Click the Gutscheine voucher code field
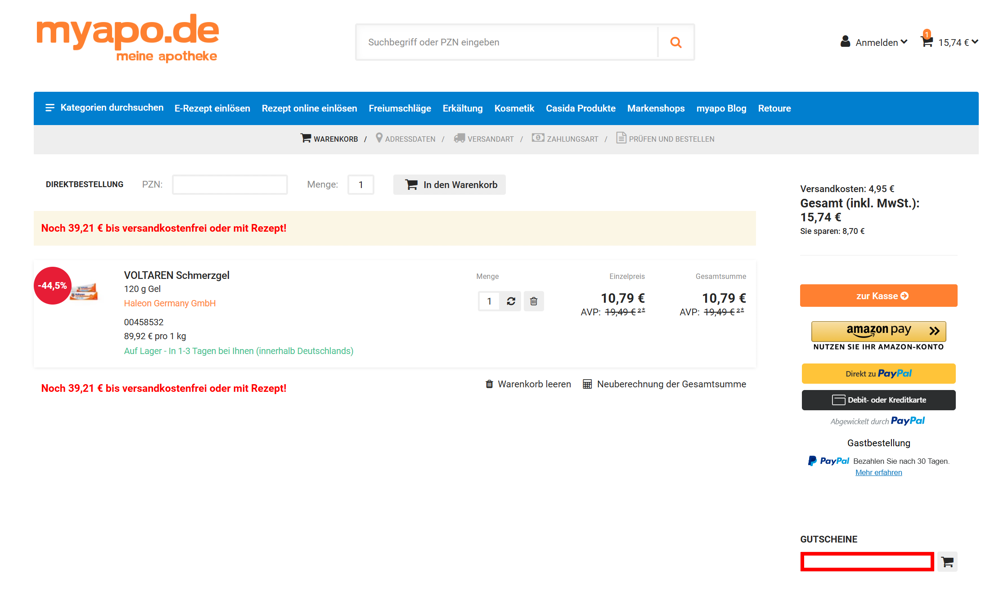The width and height of the screenshot is (999, 592). tap(867, 561)
